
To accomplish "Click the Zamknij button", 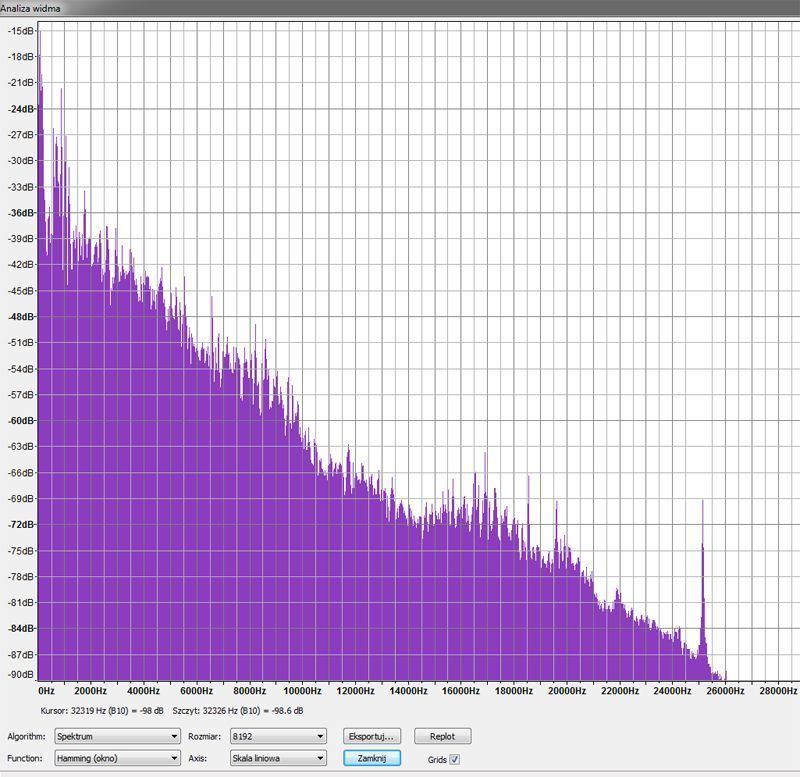I will coord(371,758).
